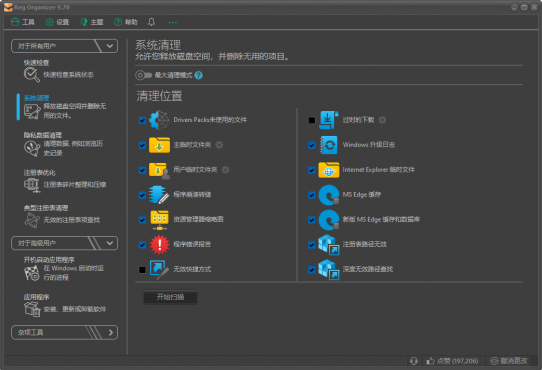
Task: Click the 'Drivers Packs未使用的文件' label
Action: (x=210, y=120)
